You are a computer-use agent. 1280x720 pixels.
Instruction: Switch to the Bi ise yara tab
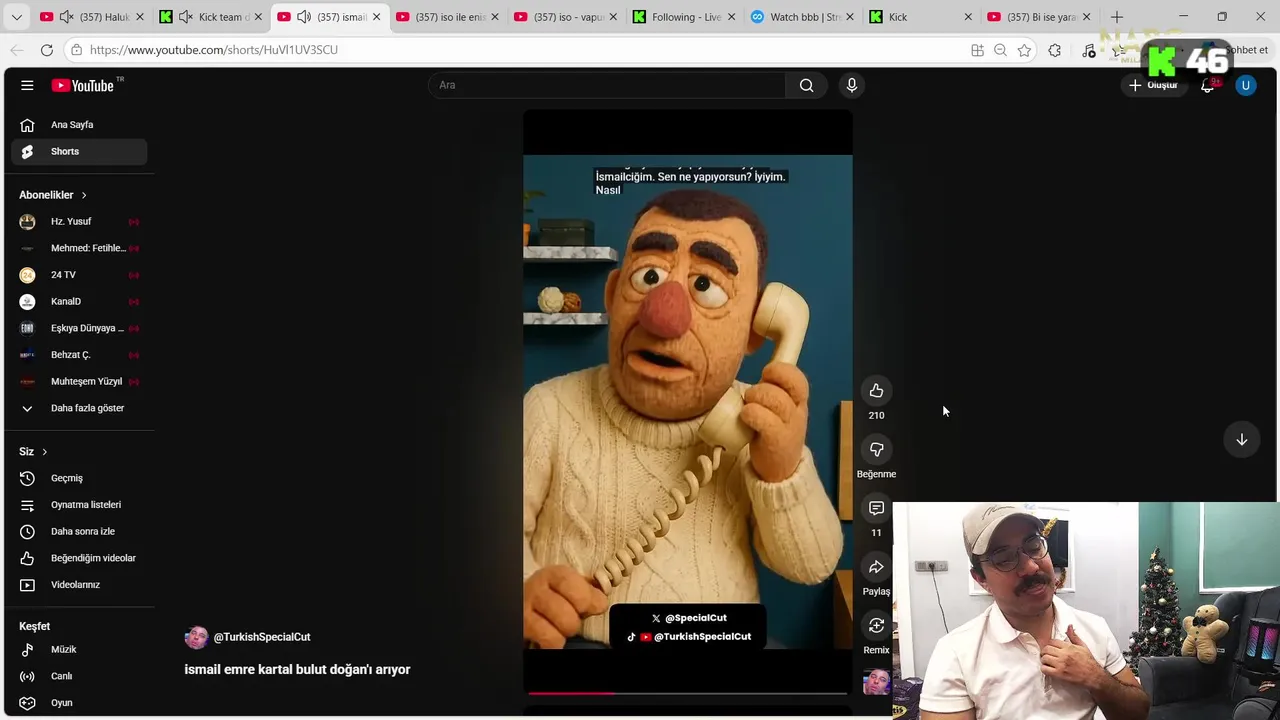point(1041,17)
